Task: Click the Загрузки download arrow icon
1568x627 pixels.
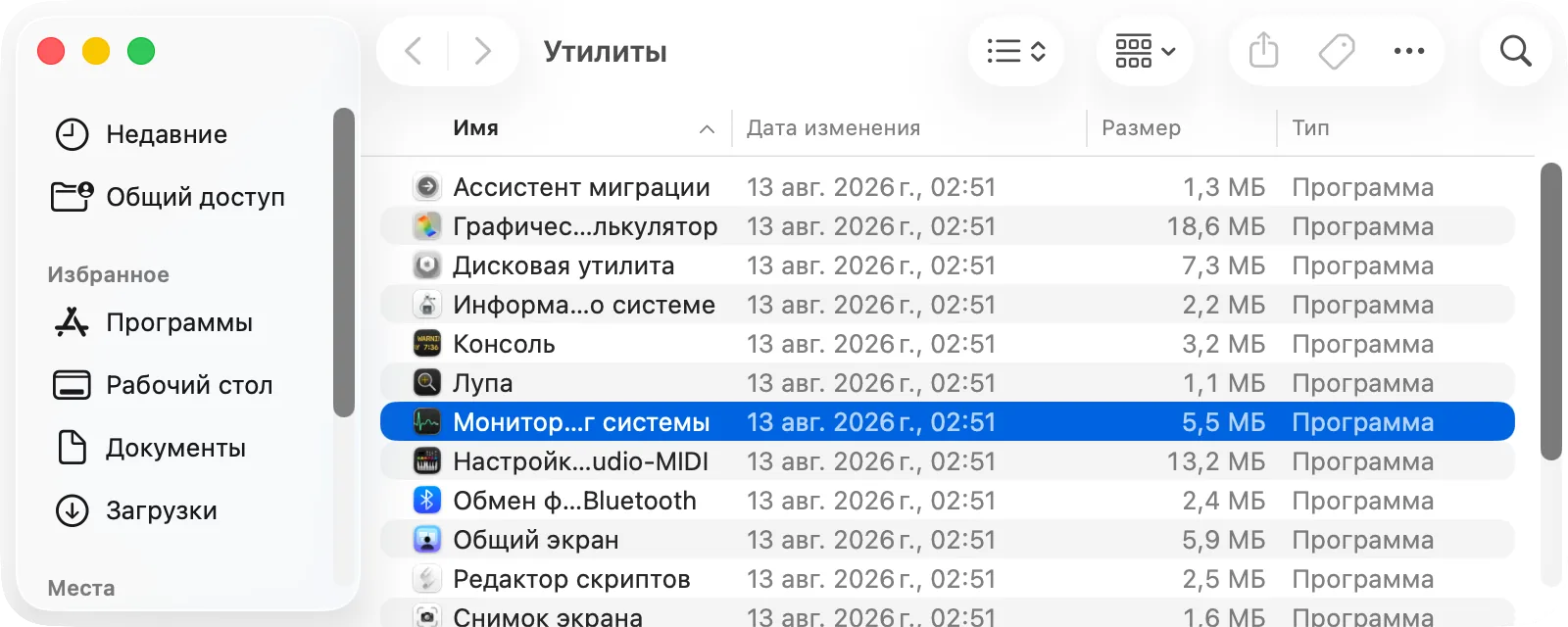Action: (x=72, y=510)
